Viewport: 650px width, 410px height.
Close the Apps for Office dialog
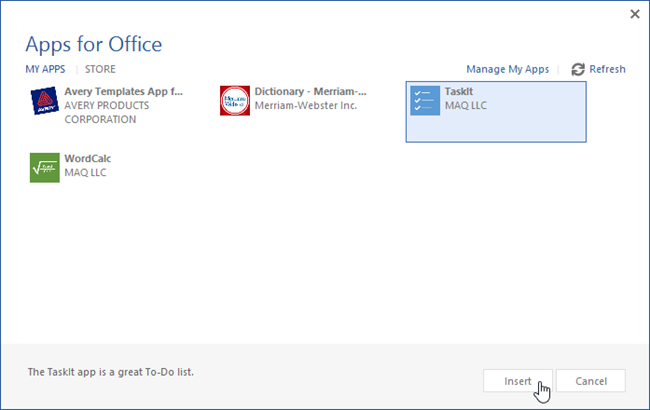(635, 14)
